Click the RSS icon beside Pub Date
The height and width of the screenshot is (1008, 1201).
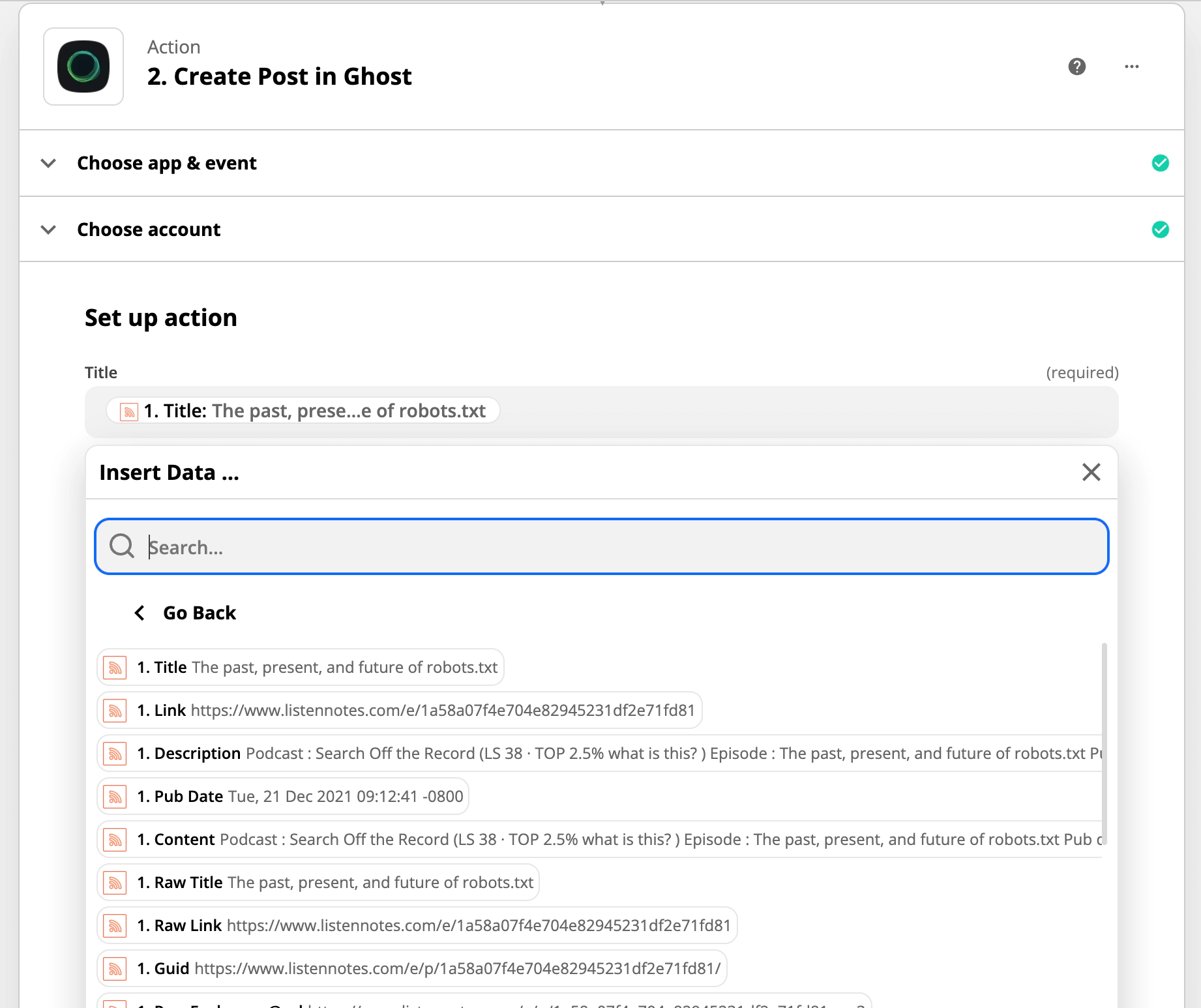[115, 797]
